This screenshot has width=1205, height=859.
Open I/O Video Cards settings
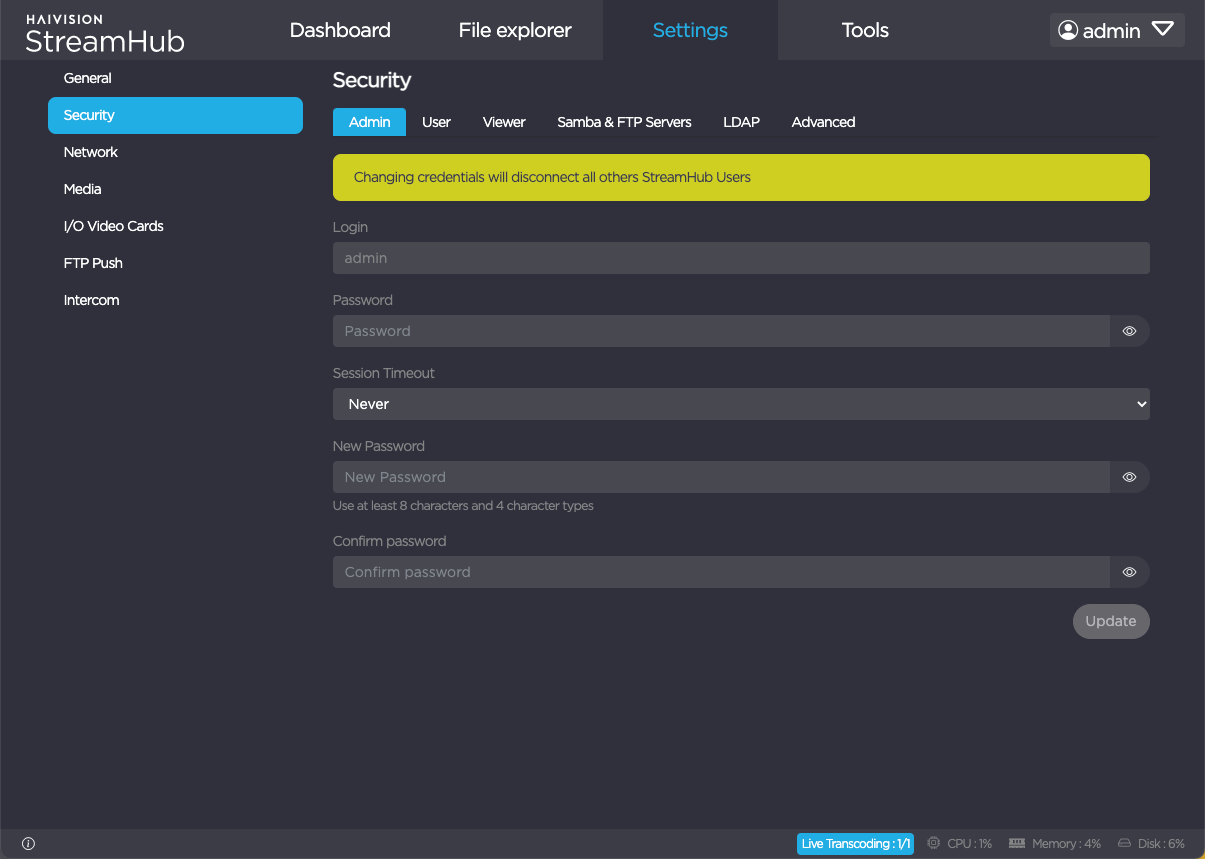click(114, 226)
